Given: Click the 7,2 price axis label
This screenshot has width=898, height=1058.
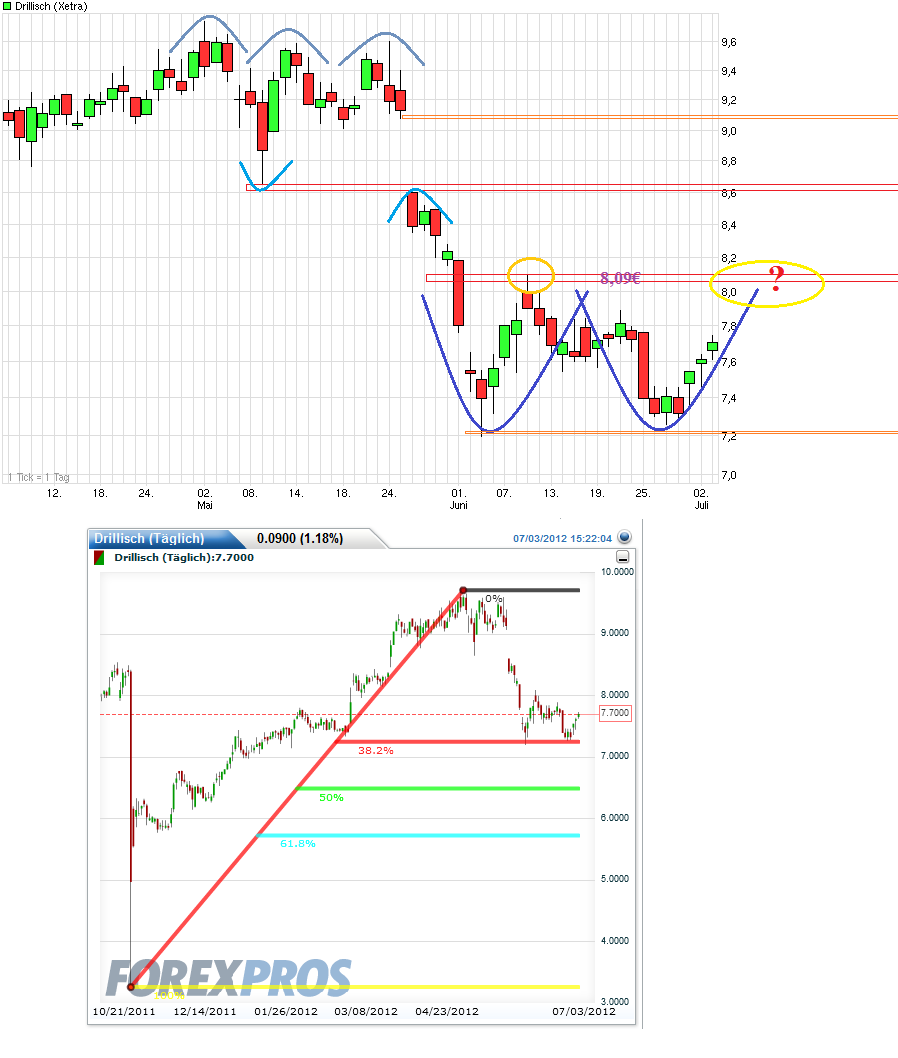Looking at the screenshot, I should click(729, 437).
